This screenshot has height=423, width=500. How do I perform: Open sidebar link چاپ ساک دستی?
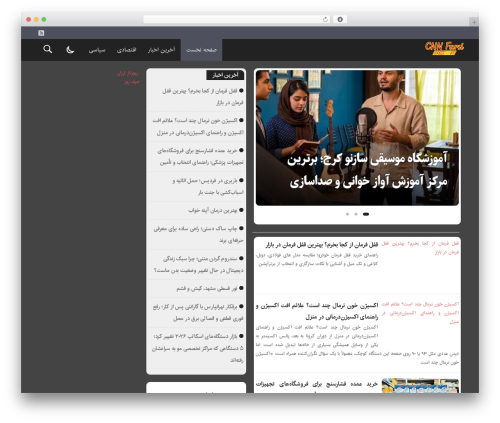click(199, 234)
